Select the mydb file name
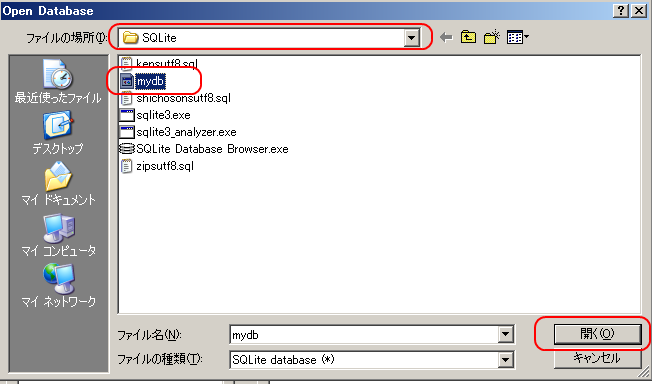 (x=151, y=81)
